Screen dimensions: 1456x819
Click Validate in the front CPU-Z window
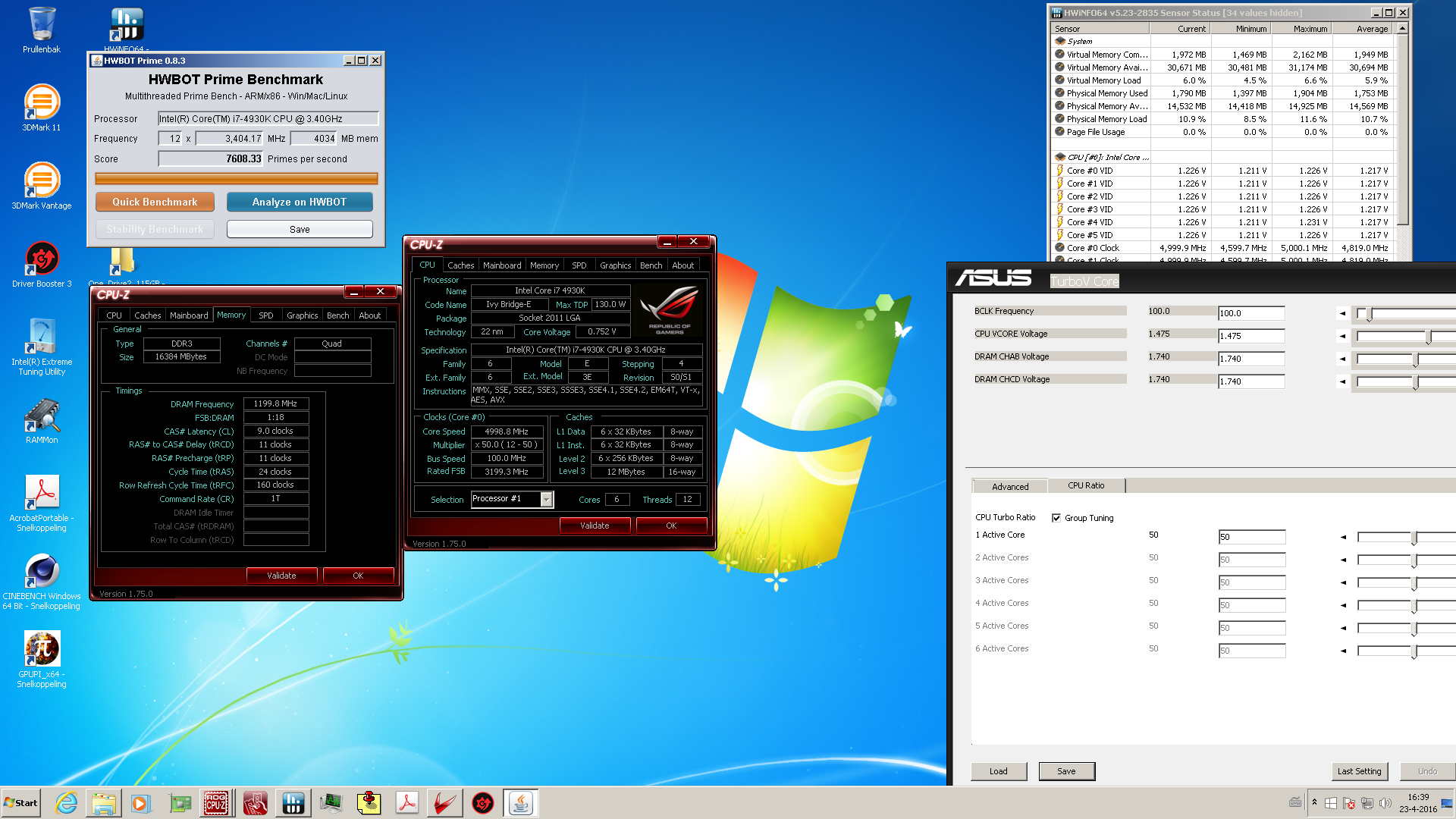pos(595,526)
